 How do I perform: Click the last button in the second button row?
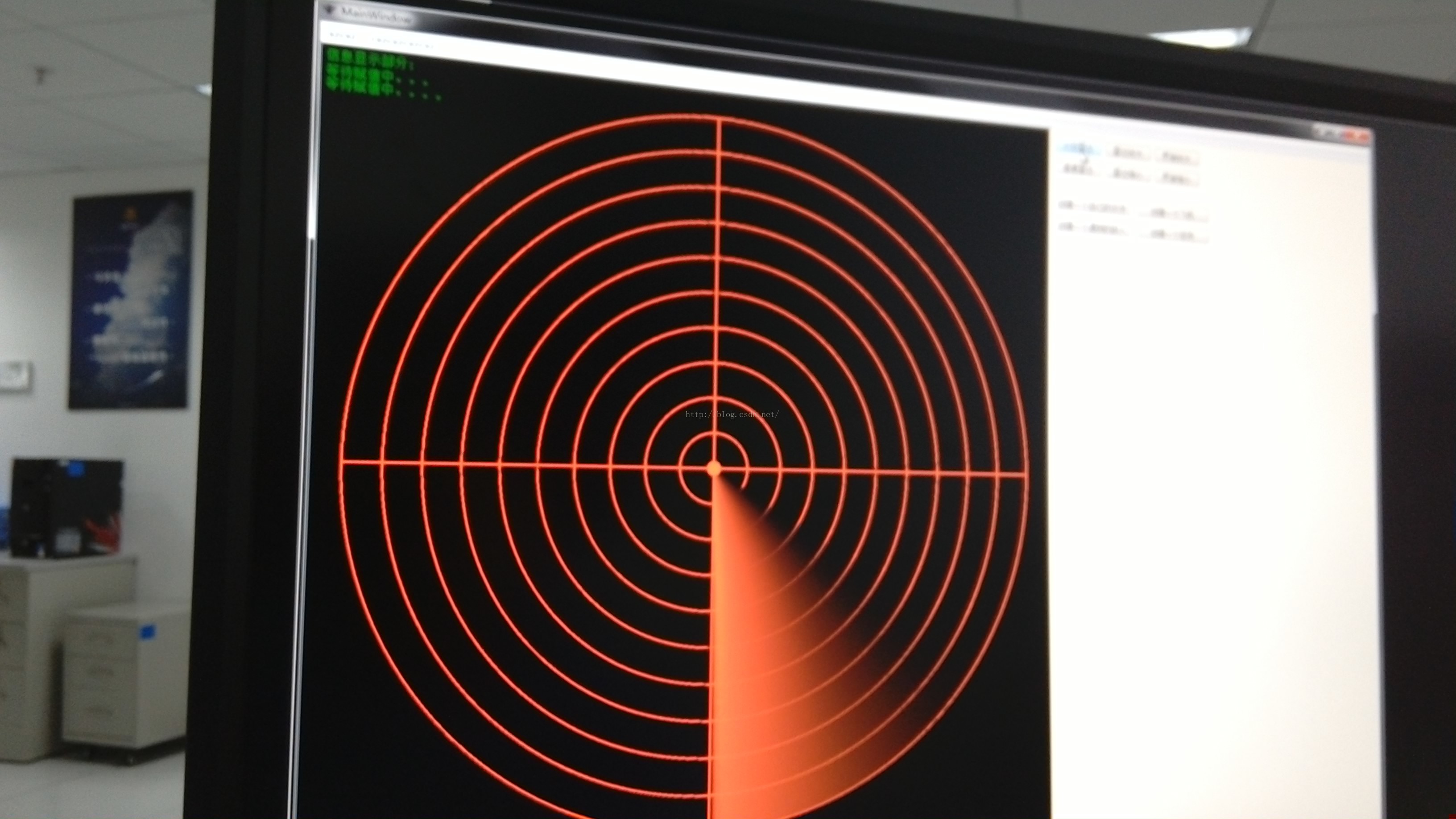tap(1177, 179)
